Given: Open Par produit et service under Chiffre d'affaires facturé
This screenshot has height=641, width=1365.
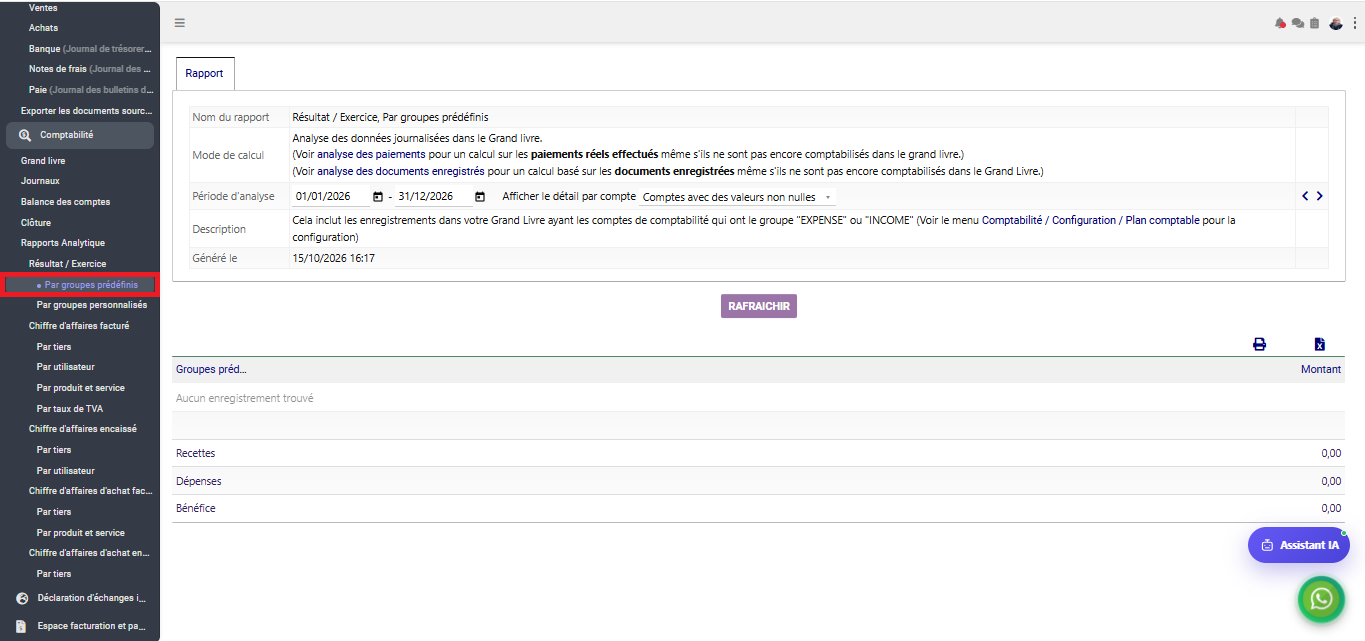Looking at the screenshot, I should tap(81, 388).
